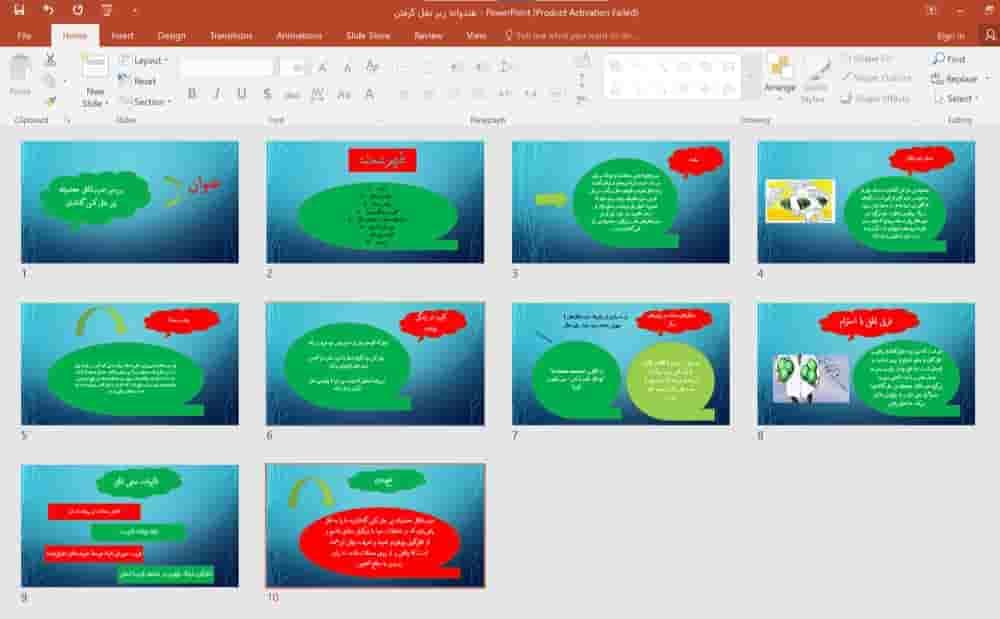The width and height of the screenshot is (1000, 619).
Task: Toggle Bold formatting
Action: click(x=192, y=94)
